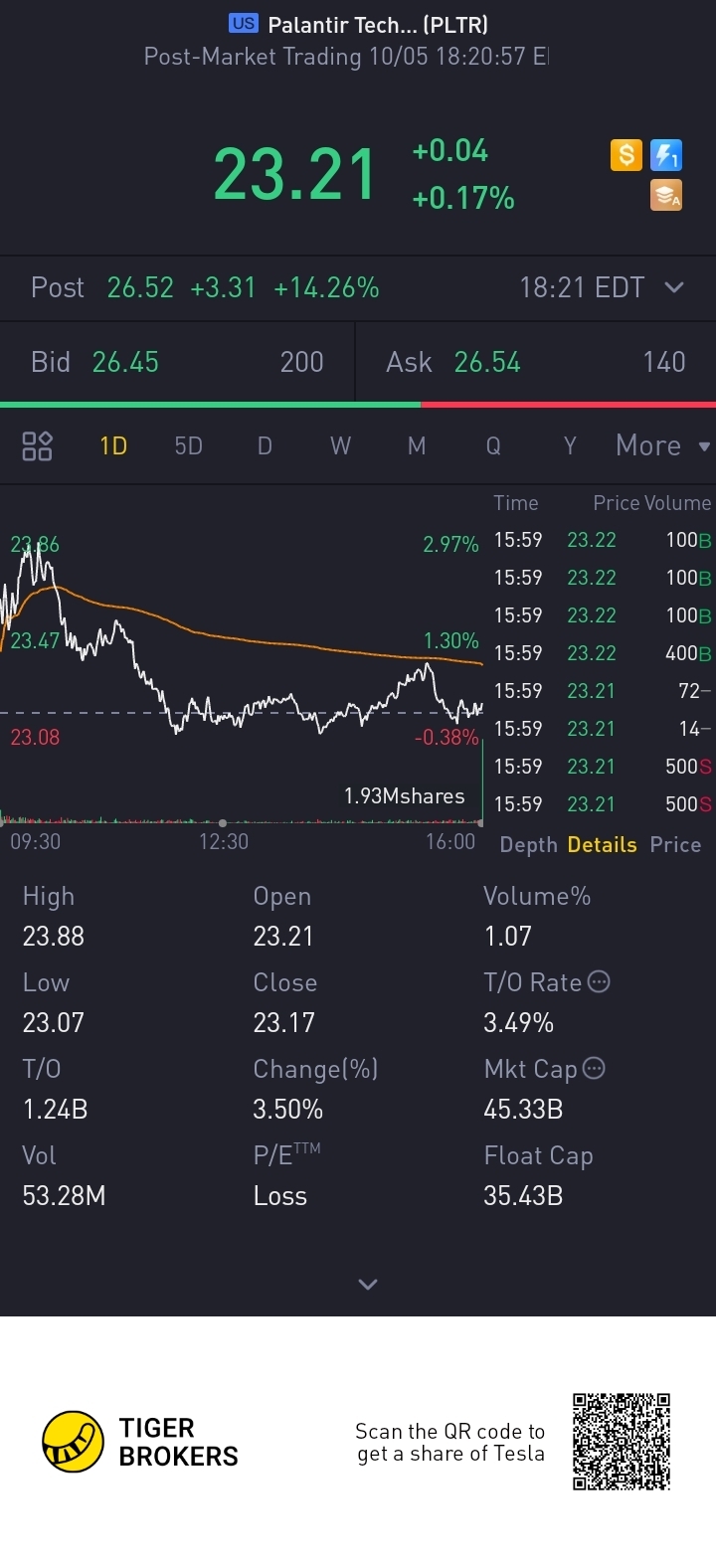Switch to the M monthly chart tab

417,446
